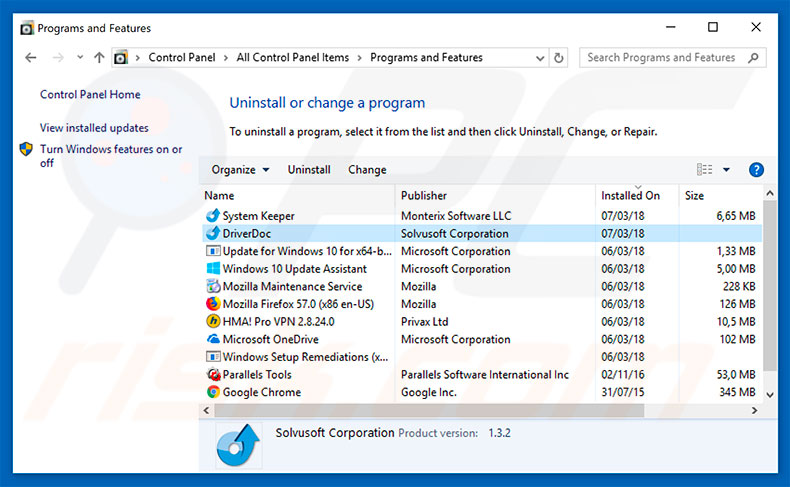The height and width of the screenshot is (487, 790).
Task: Expand the chevron after Control Panel breadcrumb
Action: (x=226, y=58)
